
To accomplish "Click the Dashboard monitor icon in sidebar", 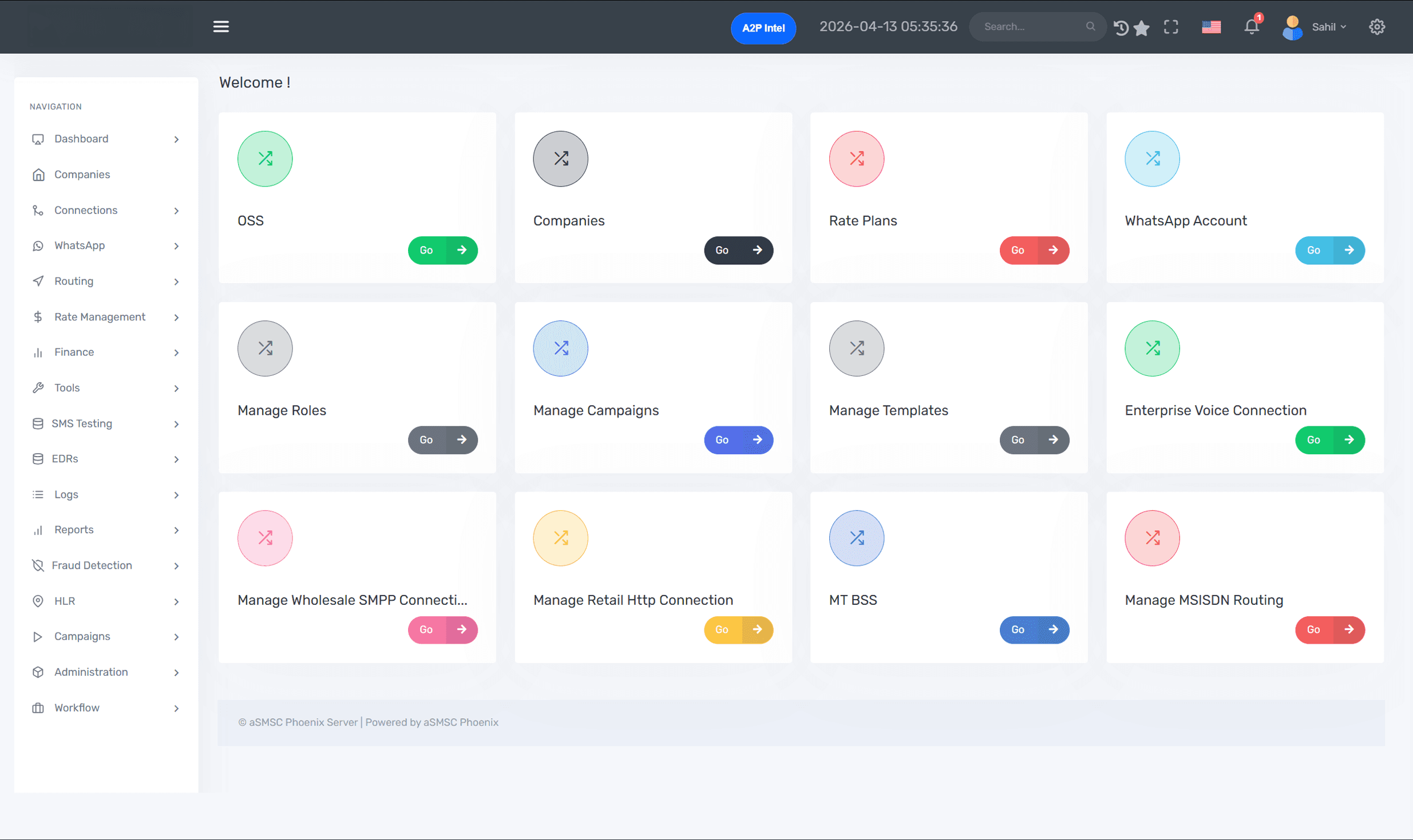I will pos(38,139).
